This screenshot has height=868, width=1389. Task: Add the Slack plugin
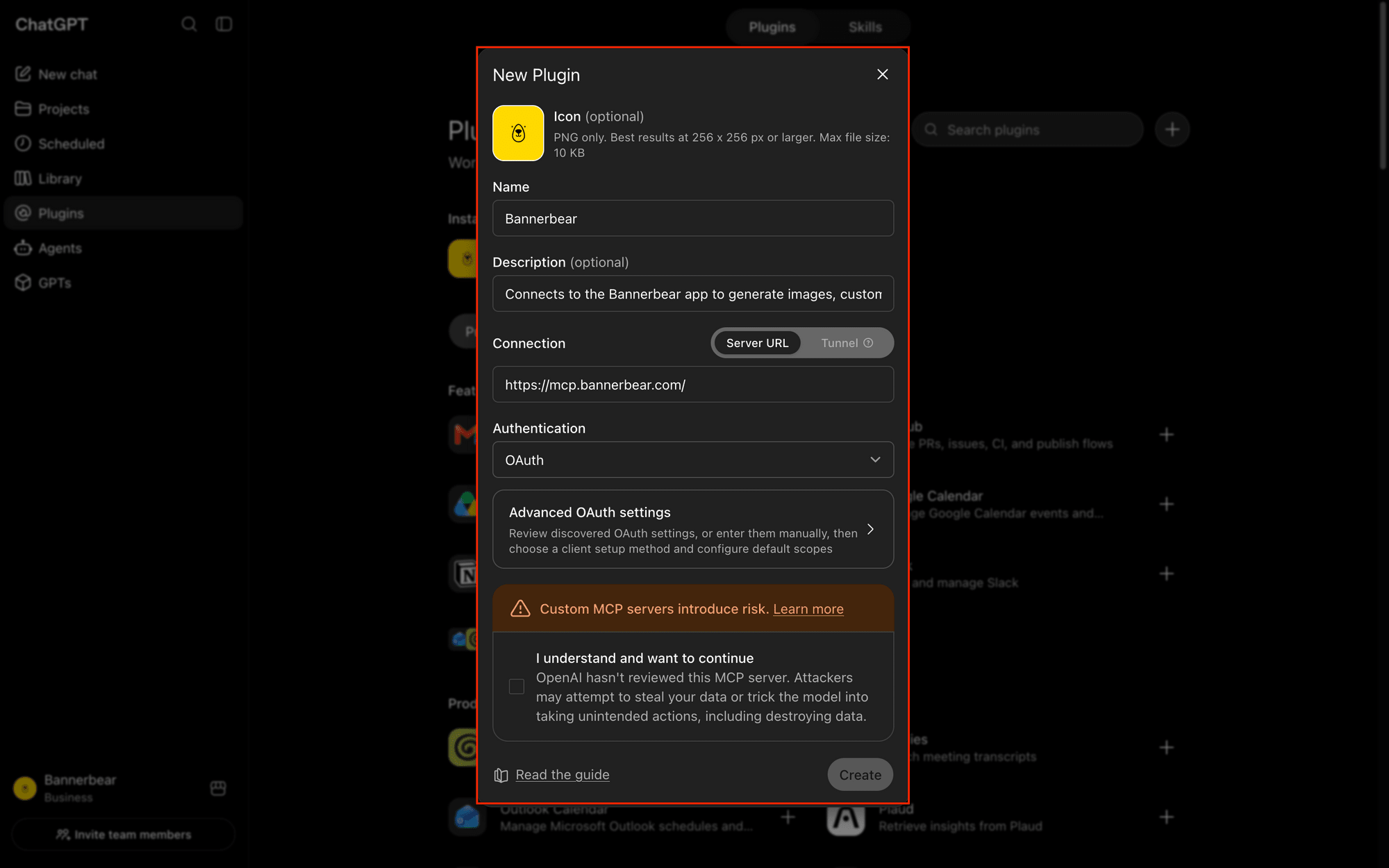[x=1167, y=574]
